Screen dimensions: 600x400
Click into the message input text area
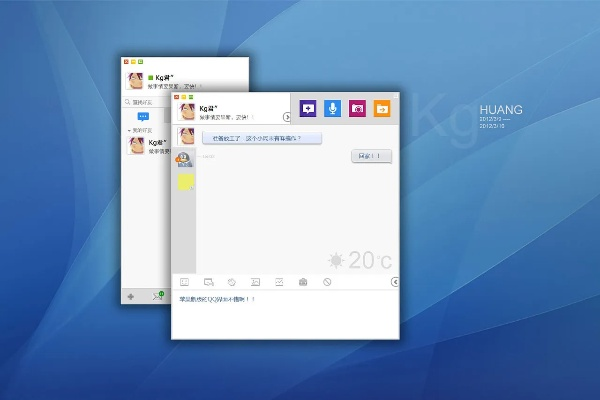point(285,315)
